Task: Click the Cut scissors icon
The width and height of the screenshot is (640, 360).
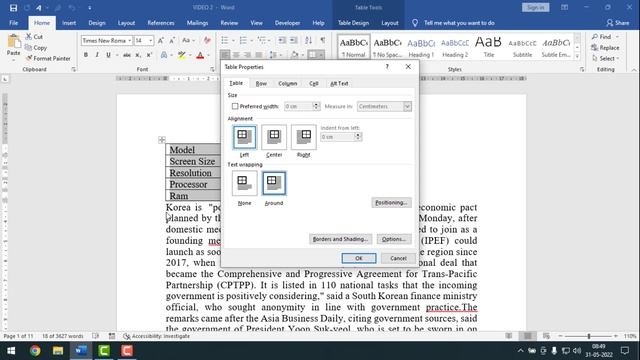Action: tap(29, 37)
